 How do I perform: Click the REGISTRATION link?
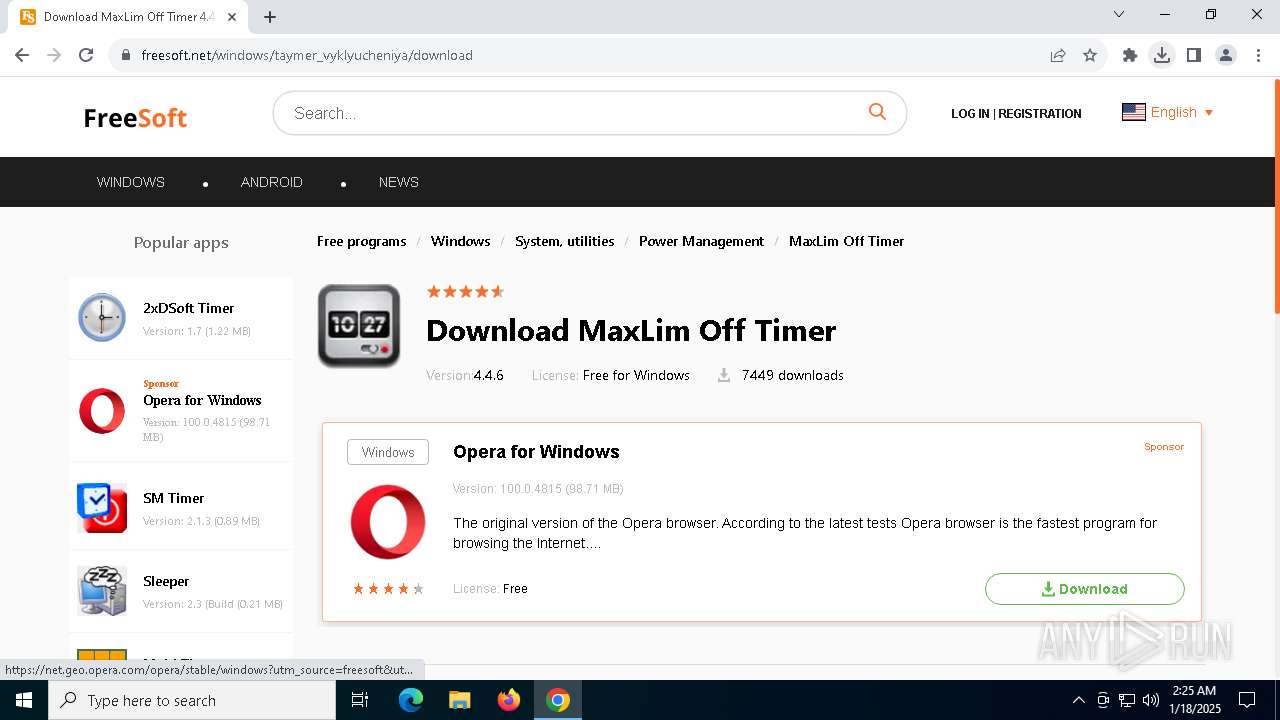coord(1040,113)
